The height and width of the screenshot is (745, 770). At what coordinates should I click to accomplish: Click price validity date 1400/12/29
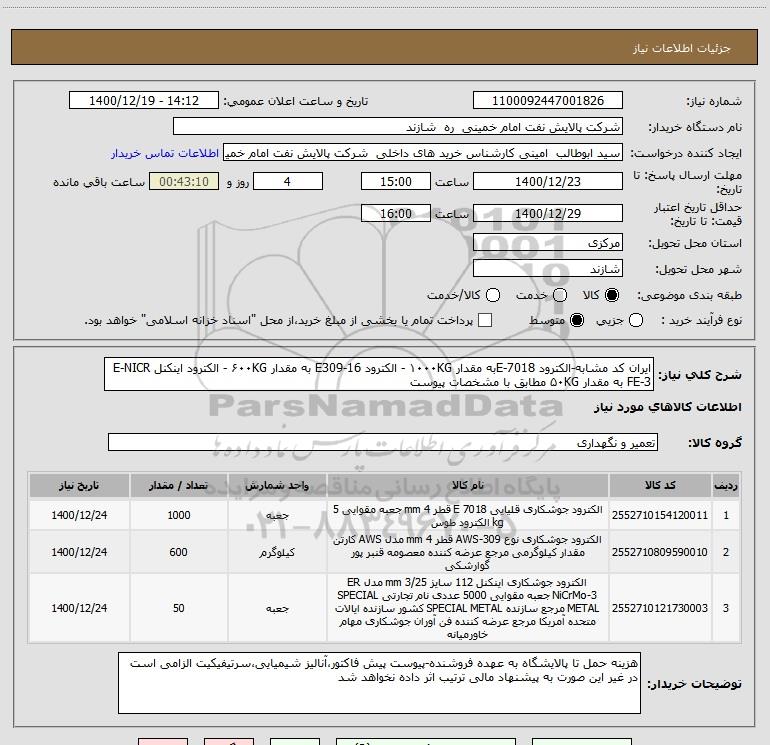coord(548,214)
